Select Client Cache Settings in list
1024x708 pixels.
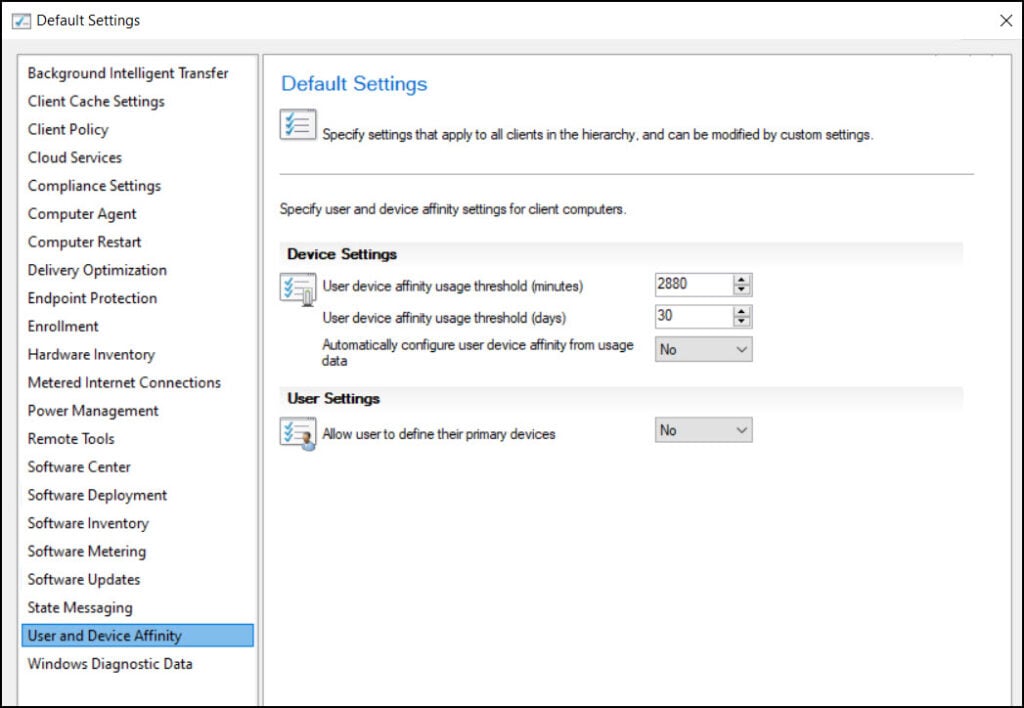pos(96,101)
